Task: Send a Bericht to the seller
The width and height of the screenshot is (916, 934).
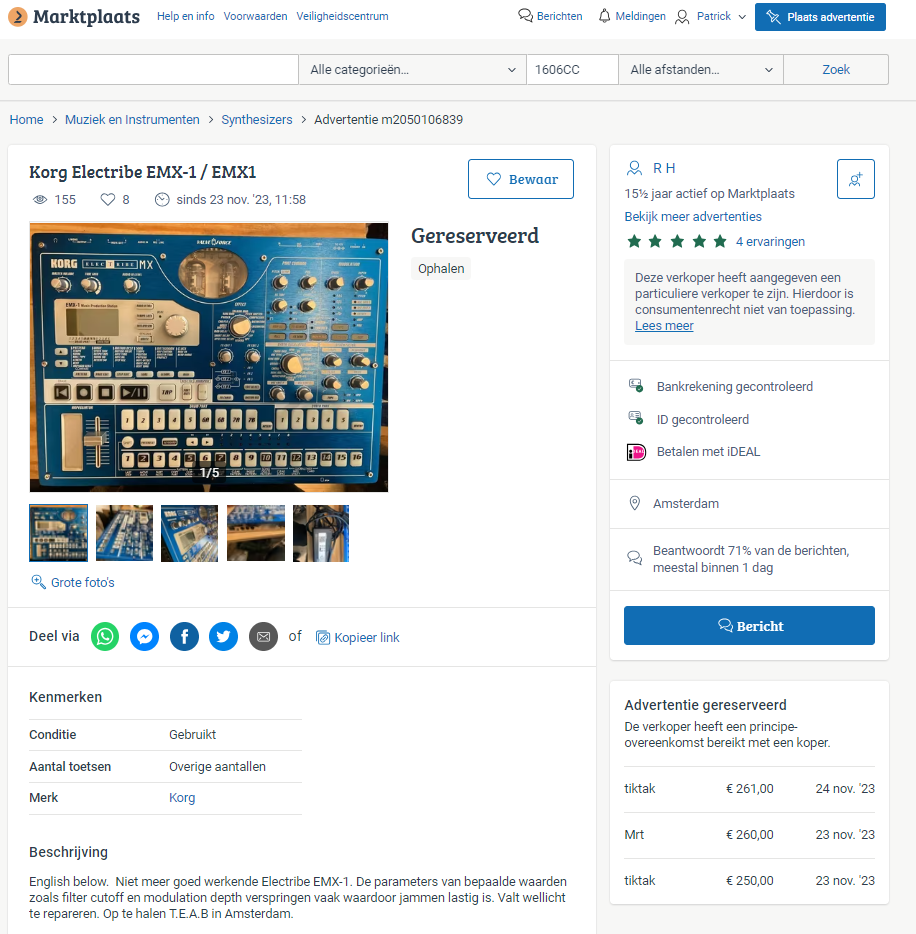Action: coord(749,625)
